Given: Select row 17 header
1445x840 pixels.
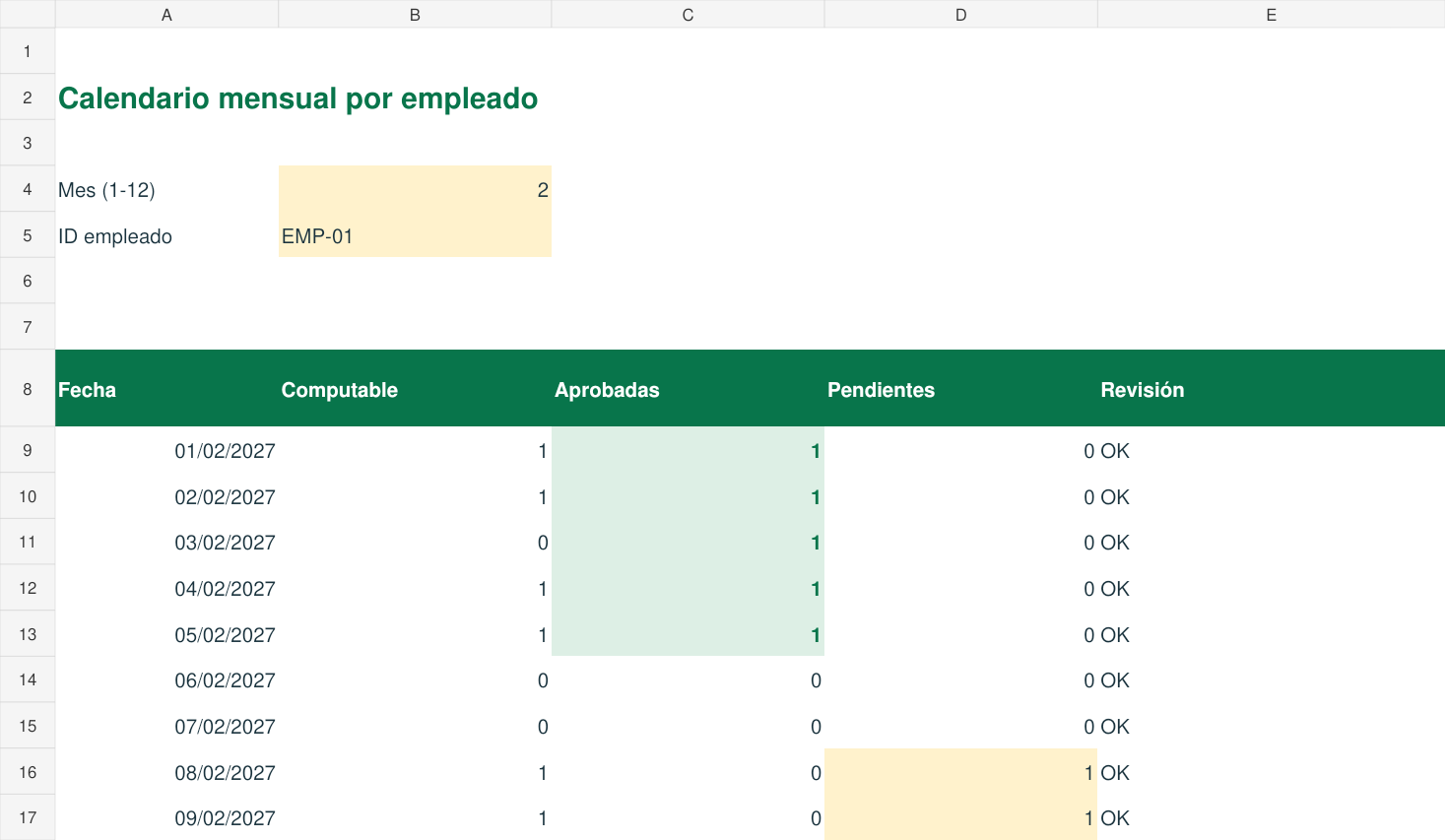Looking at the screenshot, I should [28, 817].
